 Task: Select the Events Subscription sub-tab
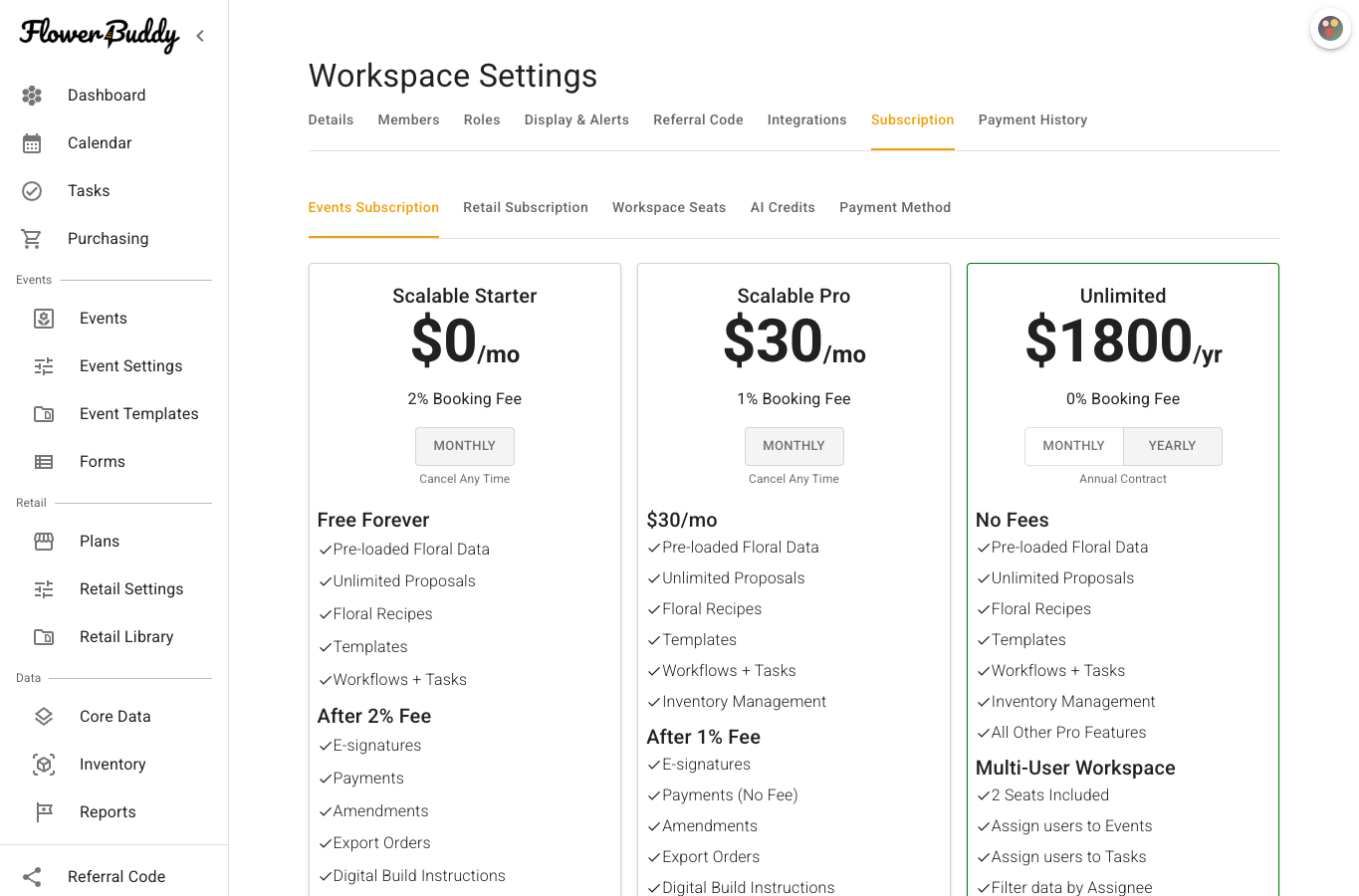tap(374, 208)
